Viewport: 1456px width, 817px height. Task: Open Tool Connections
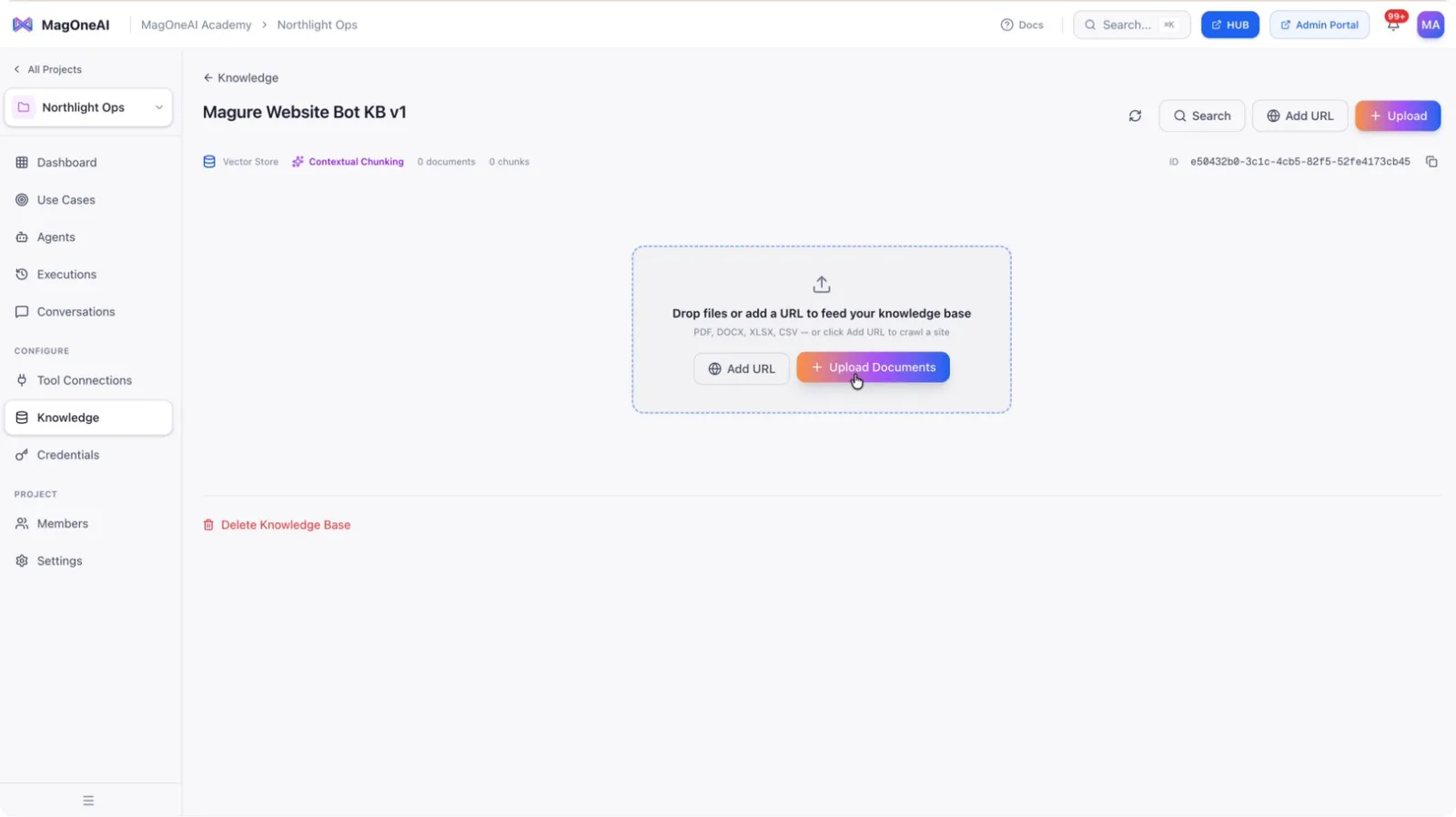[x=88, y=380]
